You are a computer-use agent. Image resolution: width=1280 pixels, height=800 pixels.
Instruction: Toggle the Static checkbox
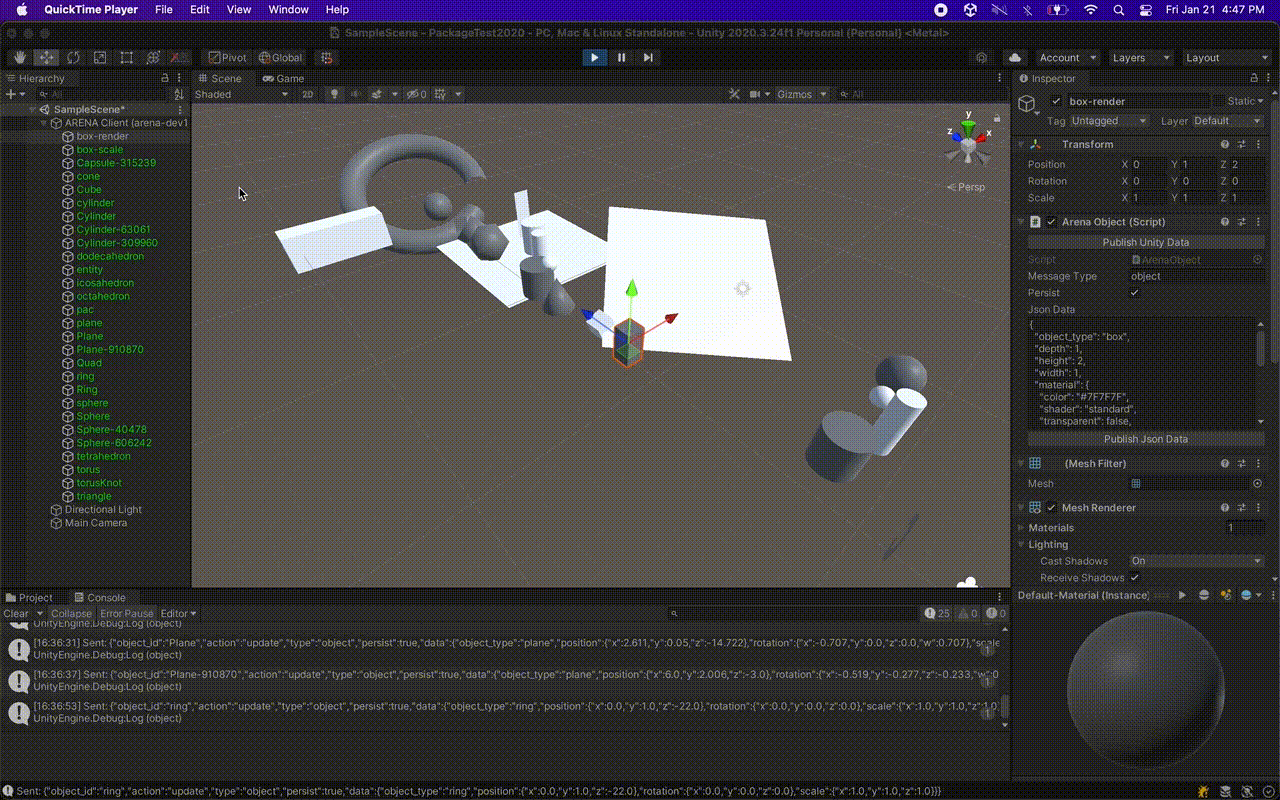point(1221,101)
